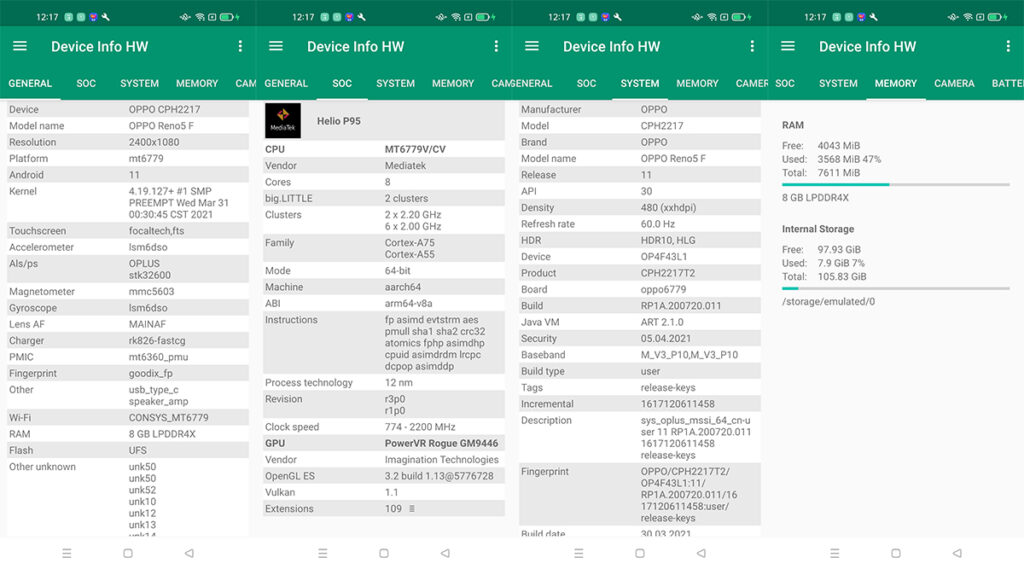
Task: Tap the '8 GB LPDDR4X' label under RAM bar
Action: pyautogui.click(x=816, y=197)
